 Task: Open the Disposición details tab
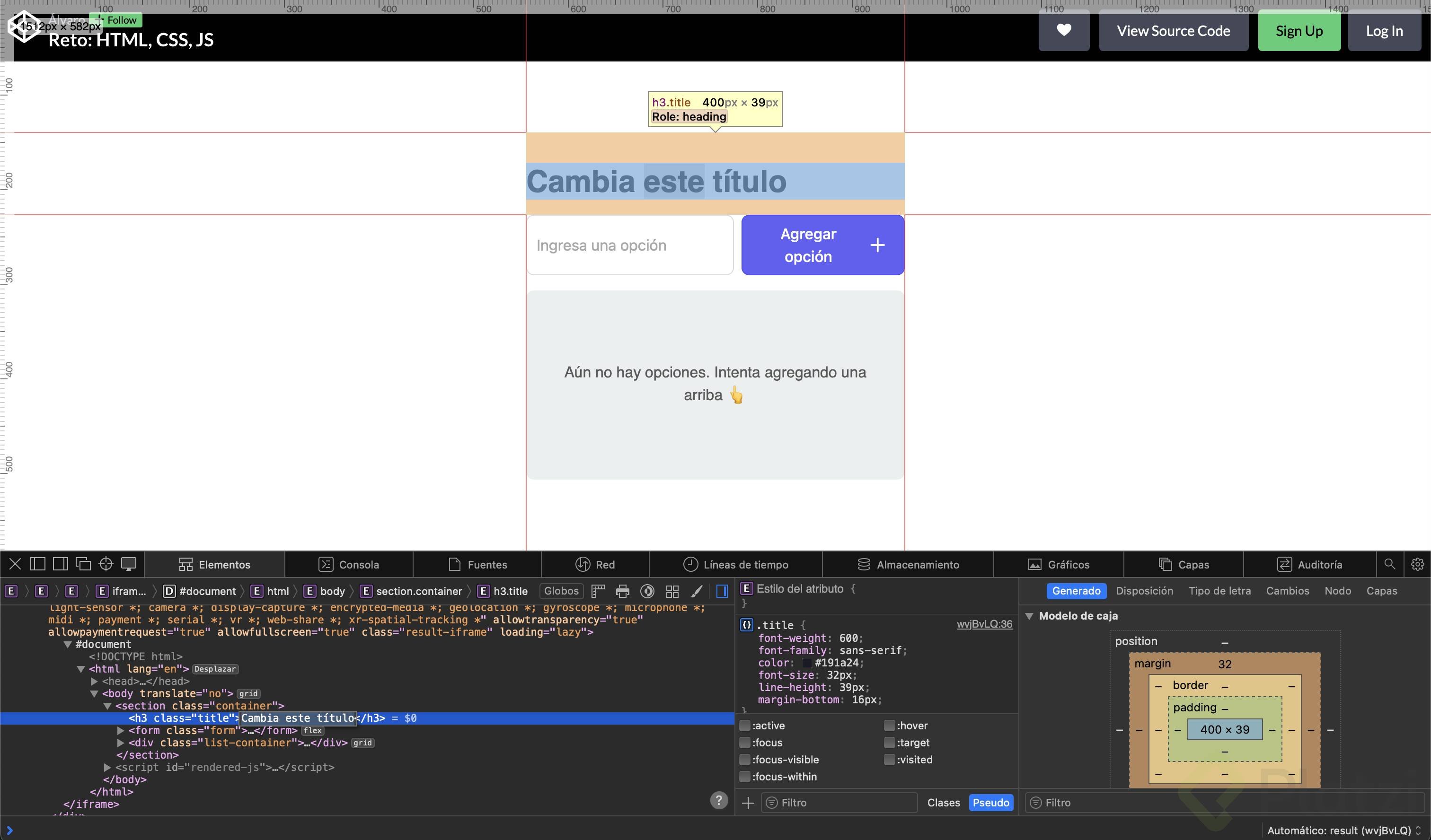[1144, 591]
